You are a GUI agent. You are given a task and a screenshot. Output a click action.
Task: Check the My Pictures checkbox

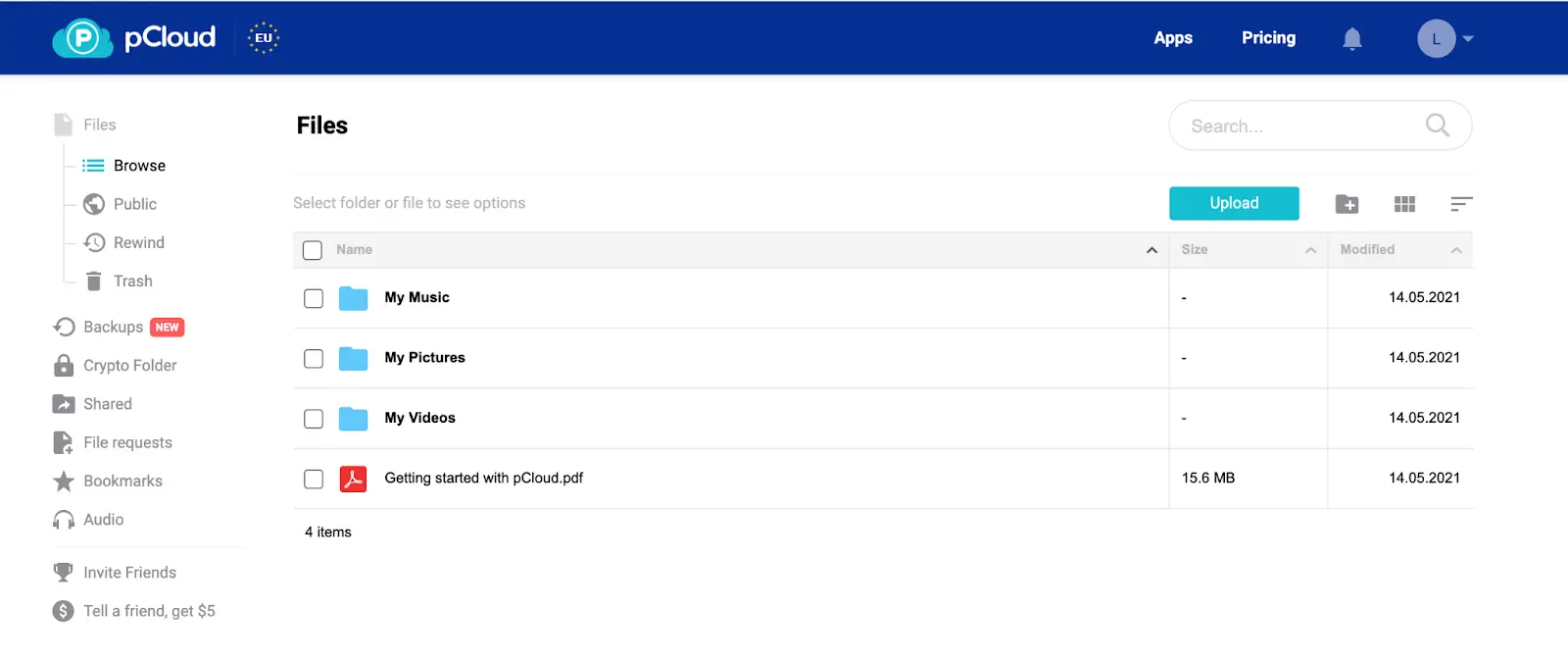coord(314,358)
